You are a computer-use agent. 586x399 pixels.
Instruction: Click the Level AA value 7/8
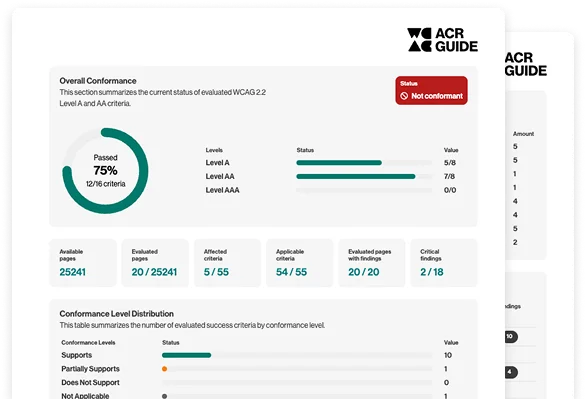450,176
